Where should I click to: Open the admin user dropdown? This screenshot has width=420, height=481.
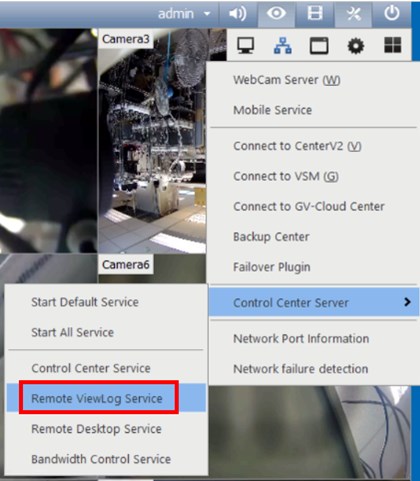(x=184, y=14)
